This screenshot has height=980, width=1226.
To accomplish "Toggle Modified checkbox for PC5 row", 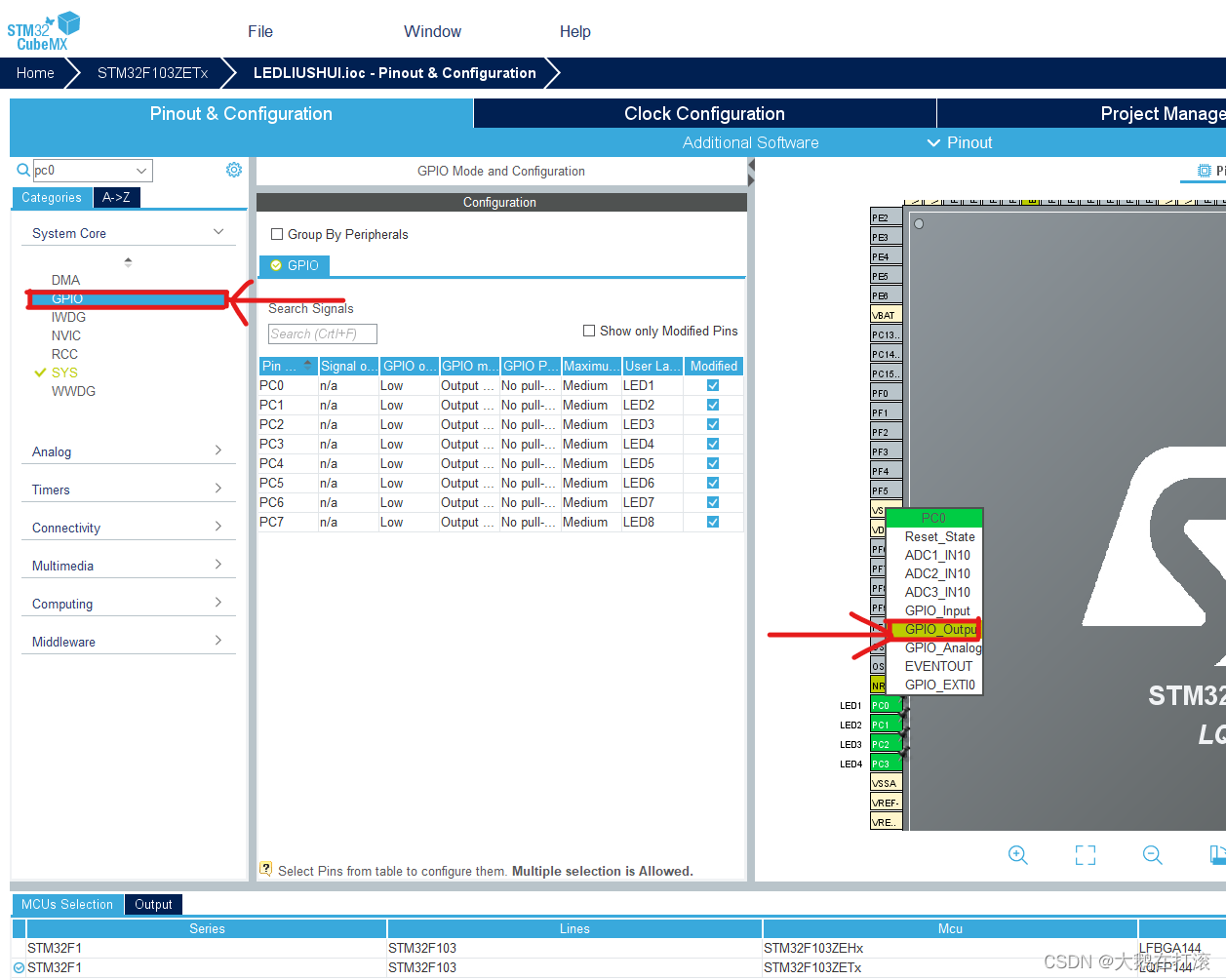I will [x=713, y=483].
